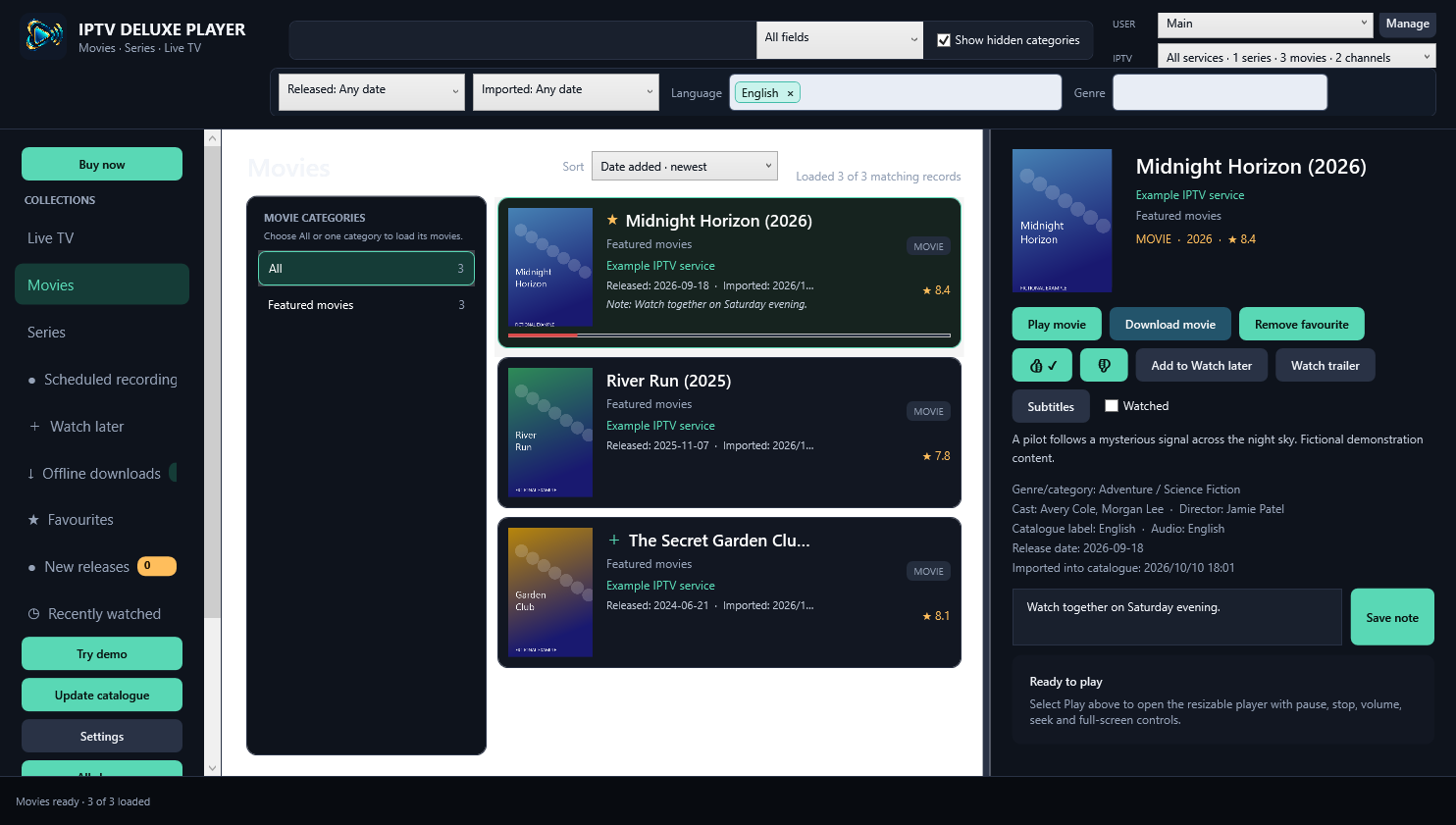Open the Subtitles options
This screenshot has width=1456, height=825.
pos(1051,406)
